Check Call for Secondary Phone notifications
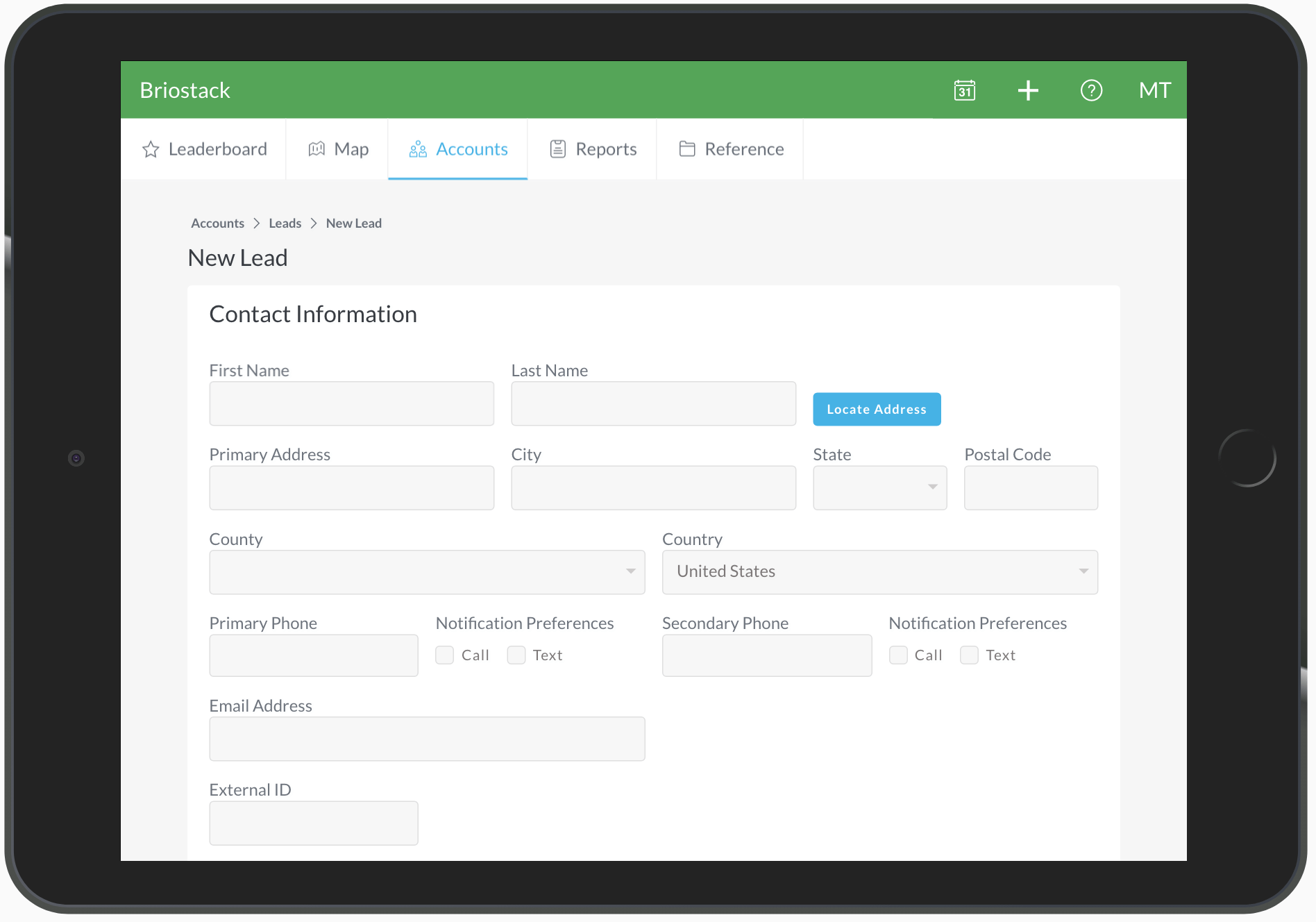The width and height of the screenshot is (1316, 922). pyautogui.click(x=898, y=655)
